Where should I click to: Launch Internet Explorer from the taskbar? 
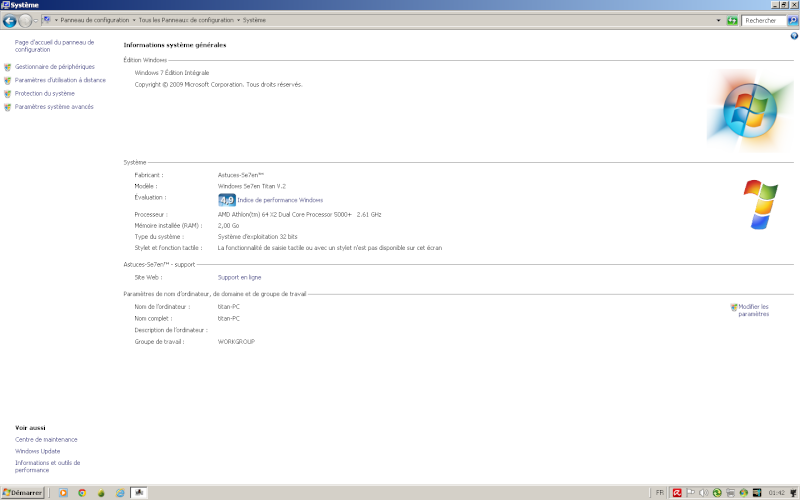click(x=120, y=493)
